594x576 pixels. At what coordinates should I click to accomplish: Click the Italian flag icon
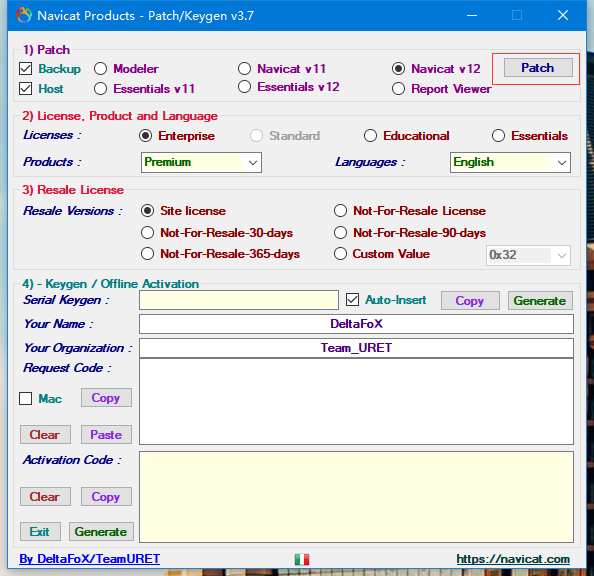pyautogui.click(x=302, y=559)
